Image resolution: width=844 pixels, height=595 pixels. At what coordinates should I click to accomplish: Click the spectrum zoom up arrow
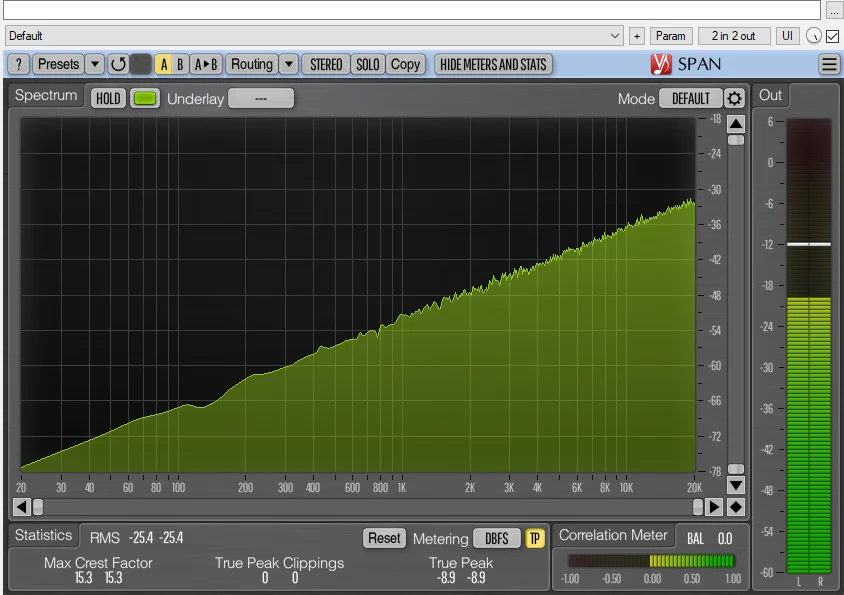point(735,123)
